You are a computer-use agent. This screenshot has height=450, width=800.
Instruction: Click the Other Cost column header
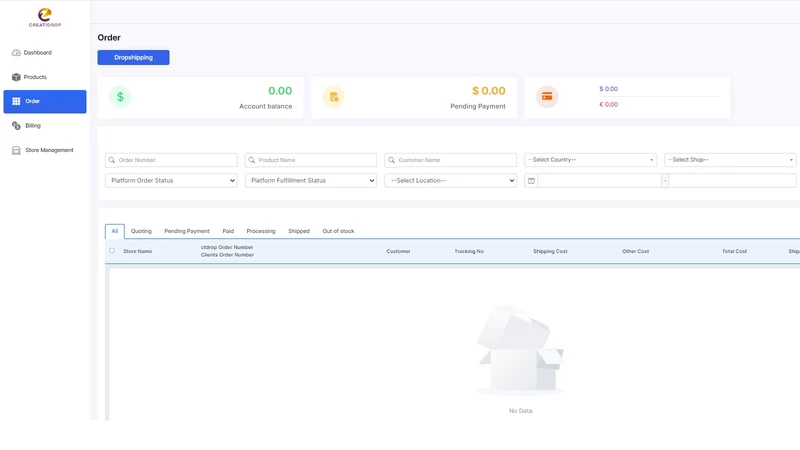pyautogui.click(x=636, y=252)
